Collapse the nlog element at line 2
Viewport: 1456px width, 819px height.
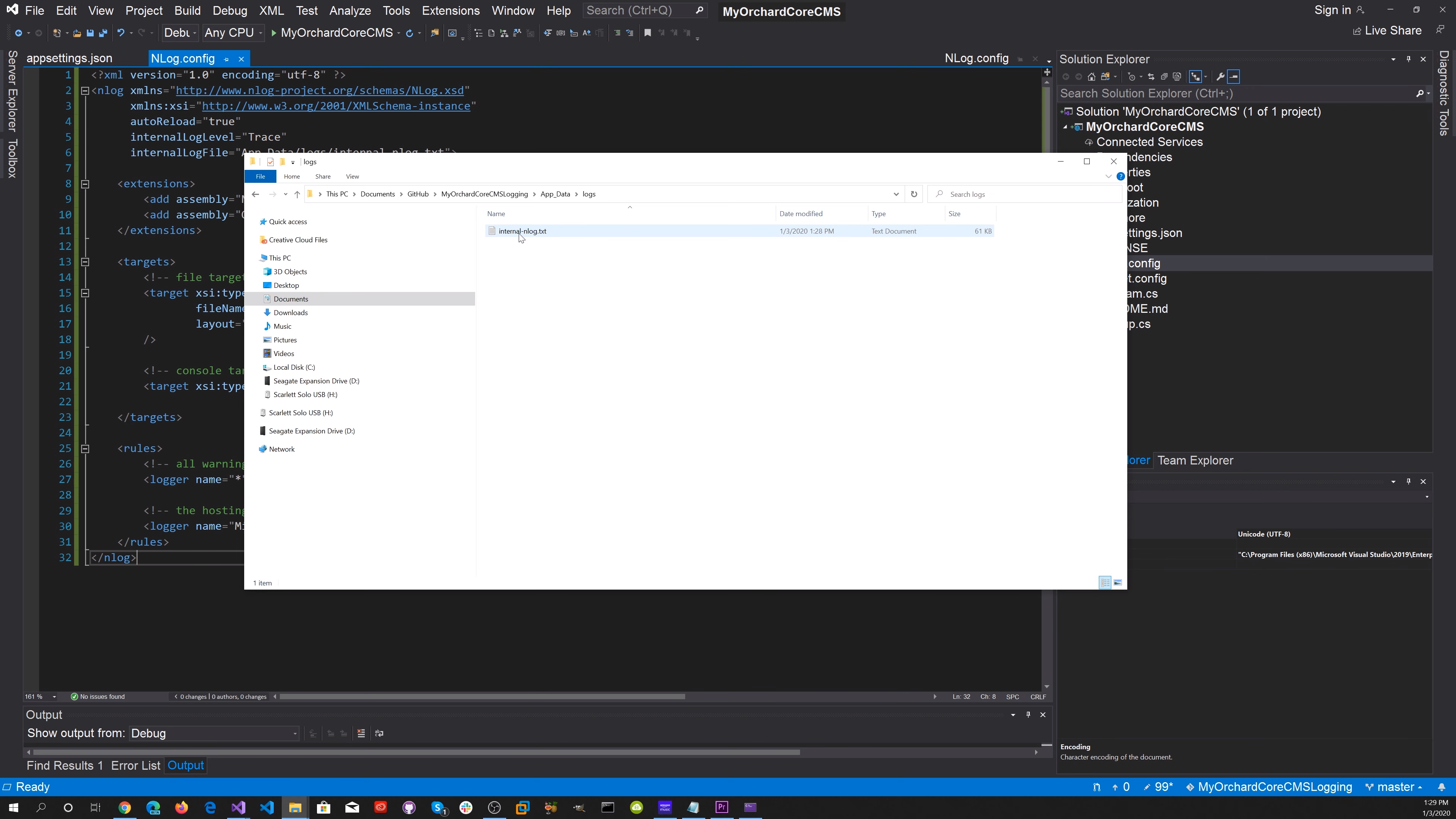85,91
